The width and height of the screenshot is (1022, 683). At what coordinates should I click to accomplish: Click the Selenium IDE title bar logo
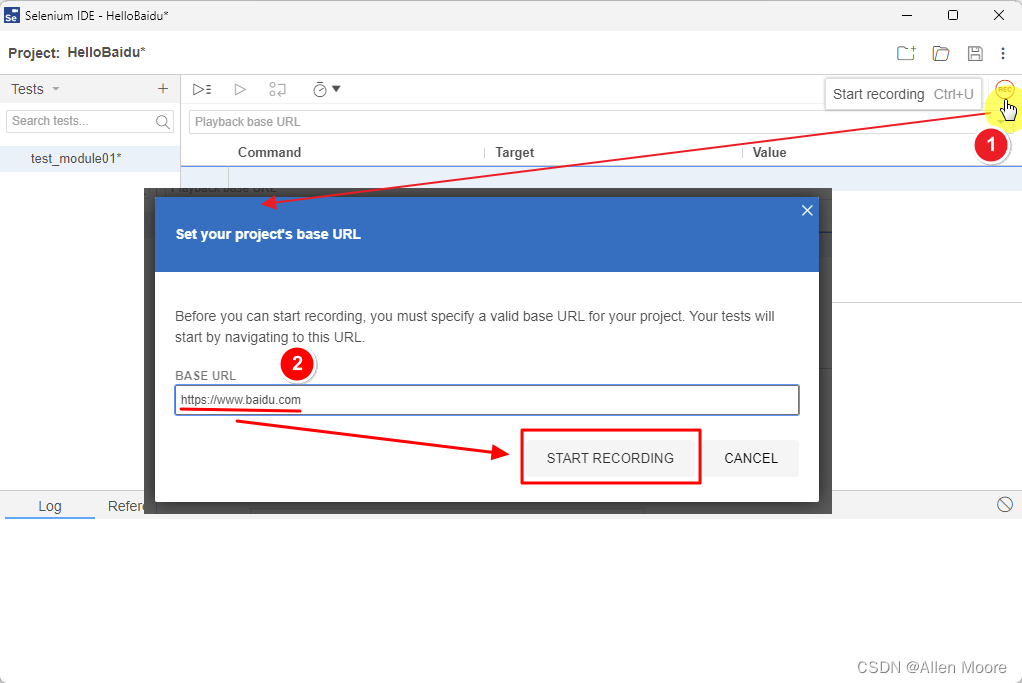tap(11, 15)
